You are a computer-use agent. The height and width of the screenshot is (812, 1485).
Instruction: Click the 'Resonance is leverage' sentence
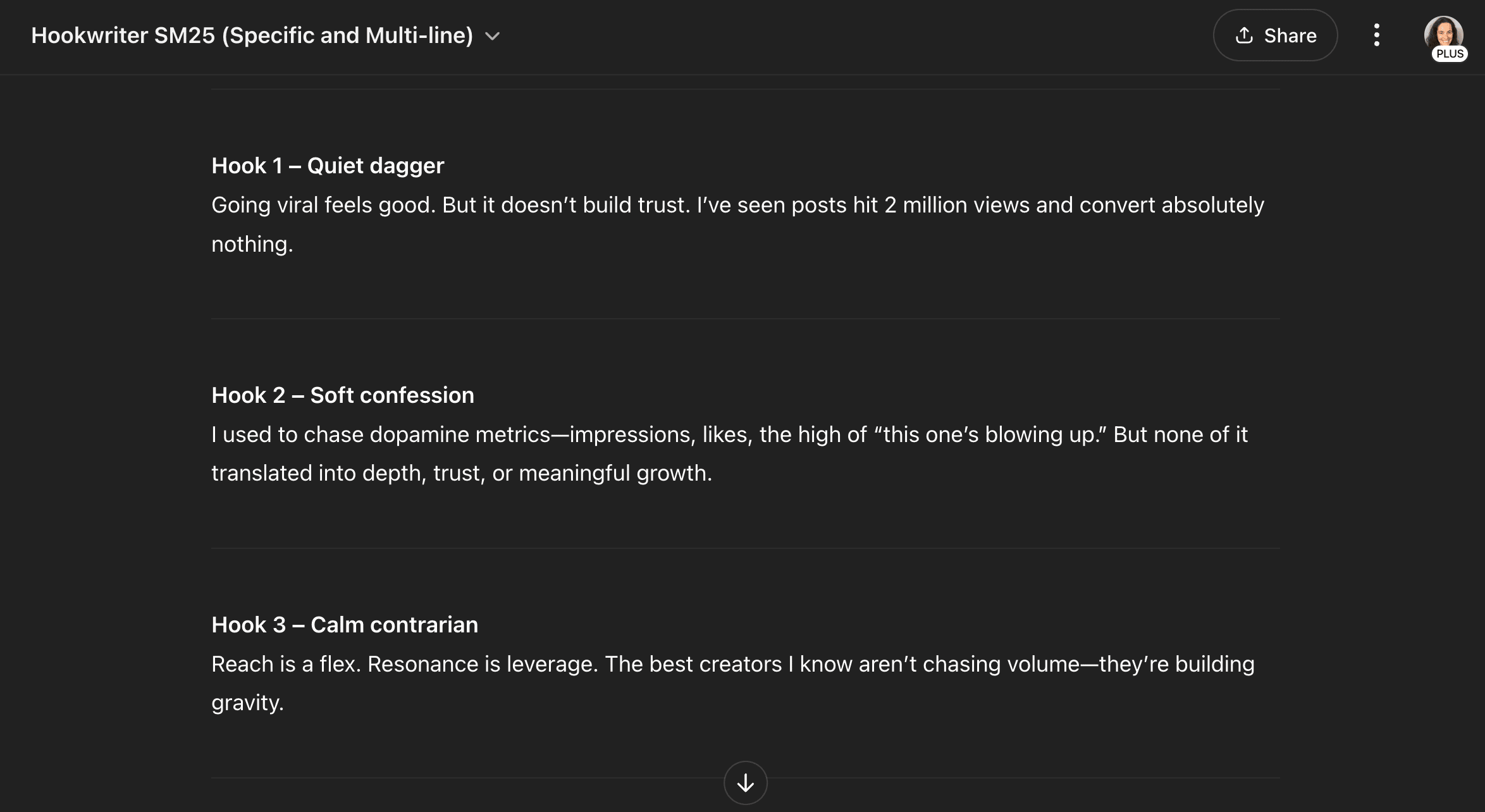(483, 664)
